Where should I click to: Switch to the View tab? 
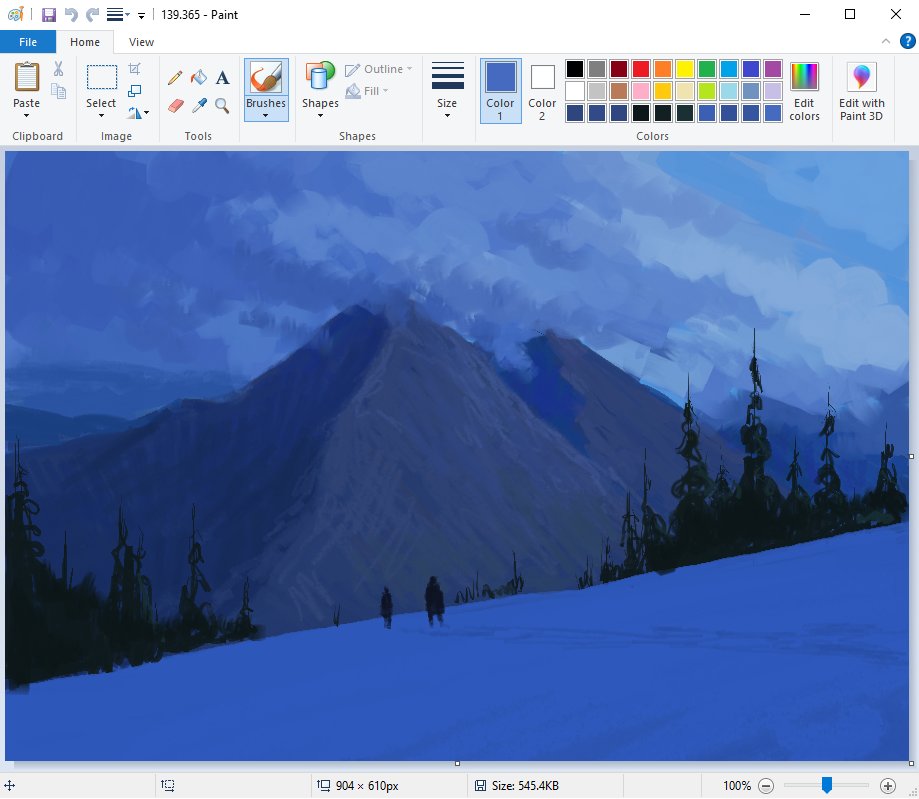tap(142, 42)
